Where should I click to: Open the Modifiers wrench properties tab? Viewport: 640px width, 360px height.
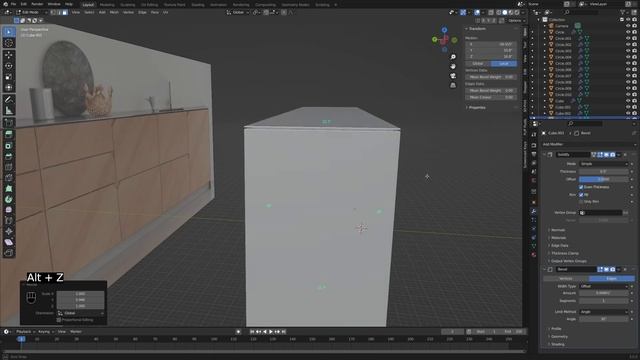(x=533, y=211)
